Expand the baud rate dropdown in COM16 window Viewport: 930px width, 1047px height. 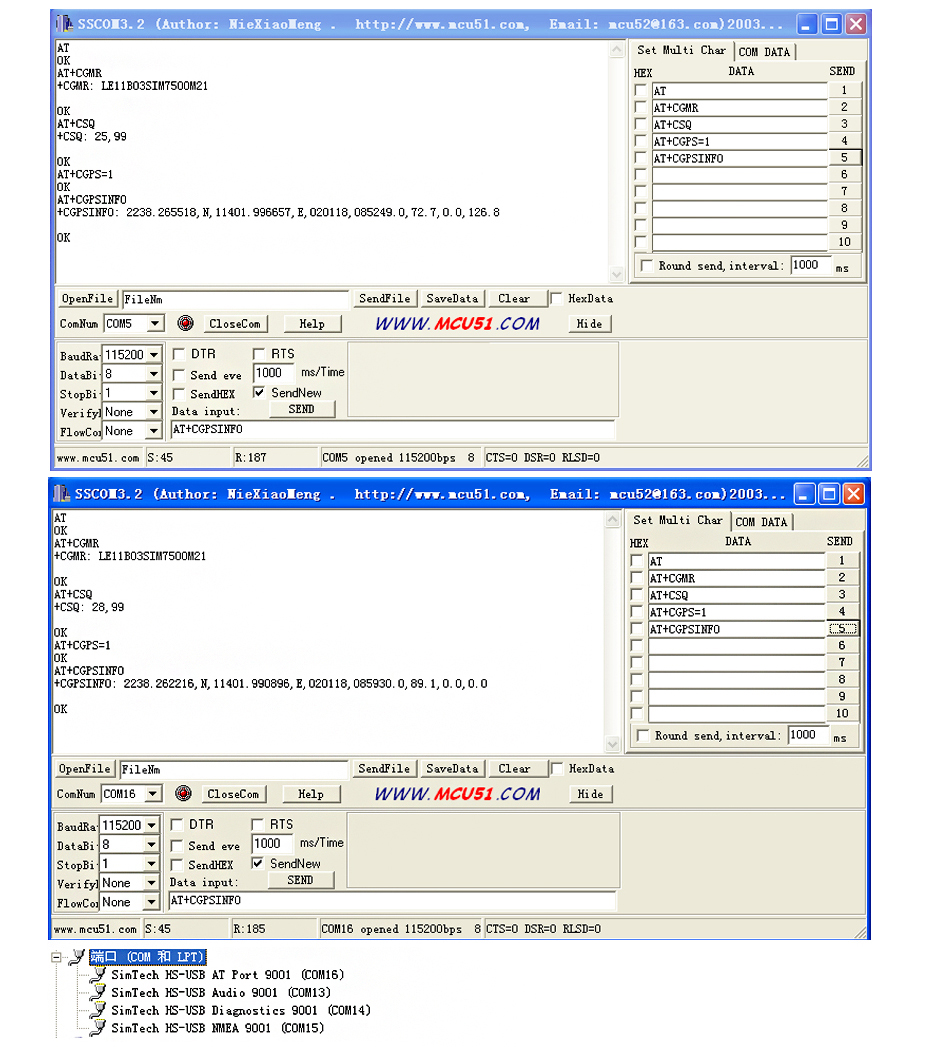152,825
